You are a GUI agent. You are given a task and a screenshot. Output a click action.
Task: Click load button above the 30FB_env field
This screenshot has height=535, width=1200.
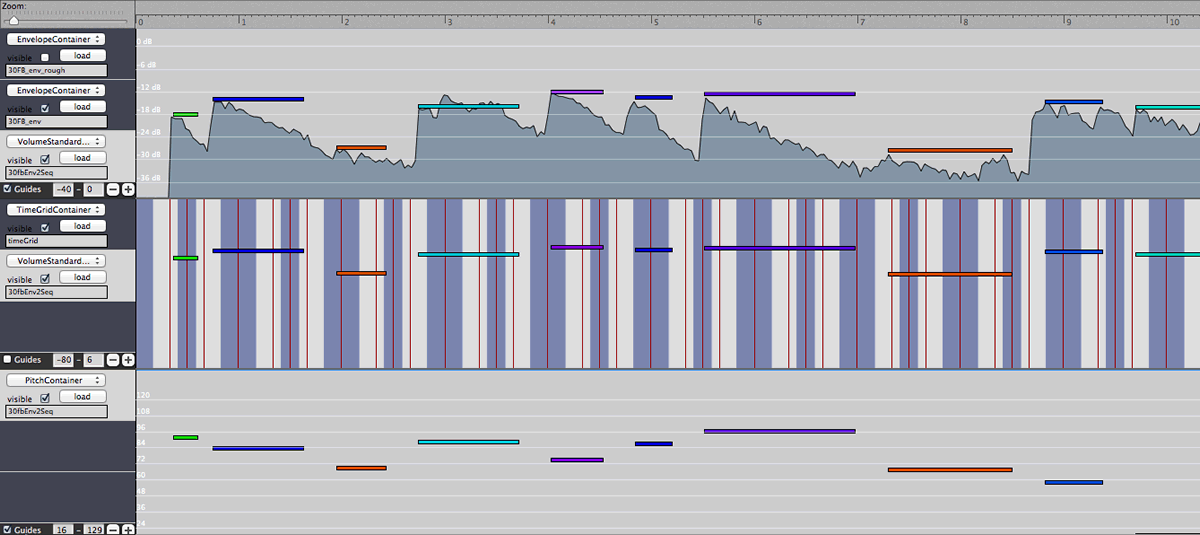tap(82, 107)
